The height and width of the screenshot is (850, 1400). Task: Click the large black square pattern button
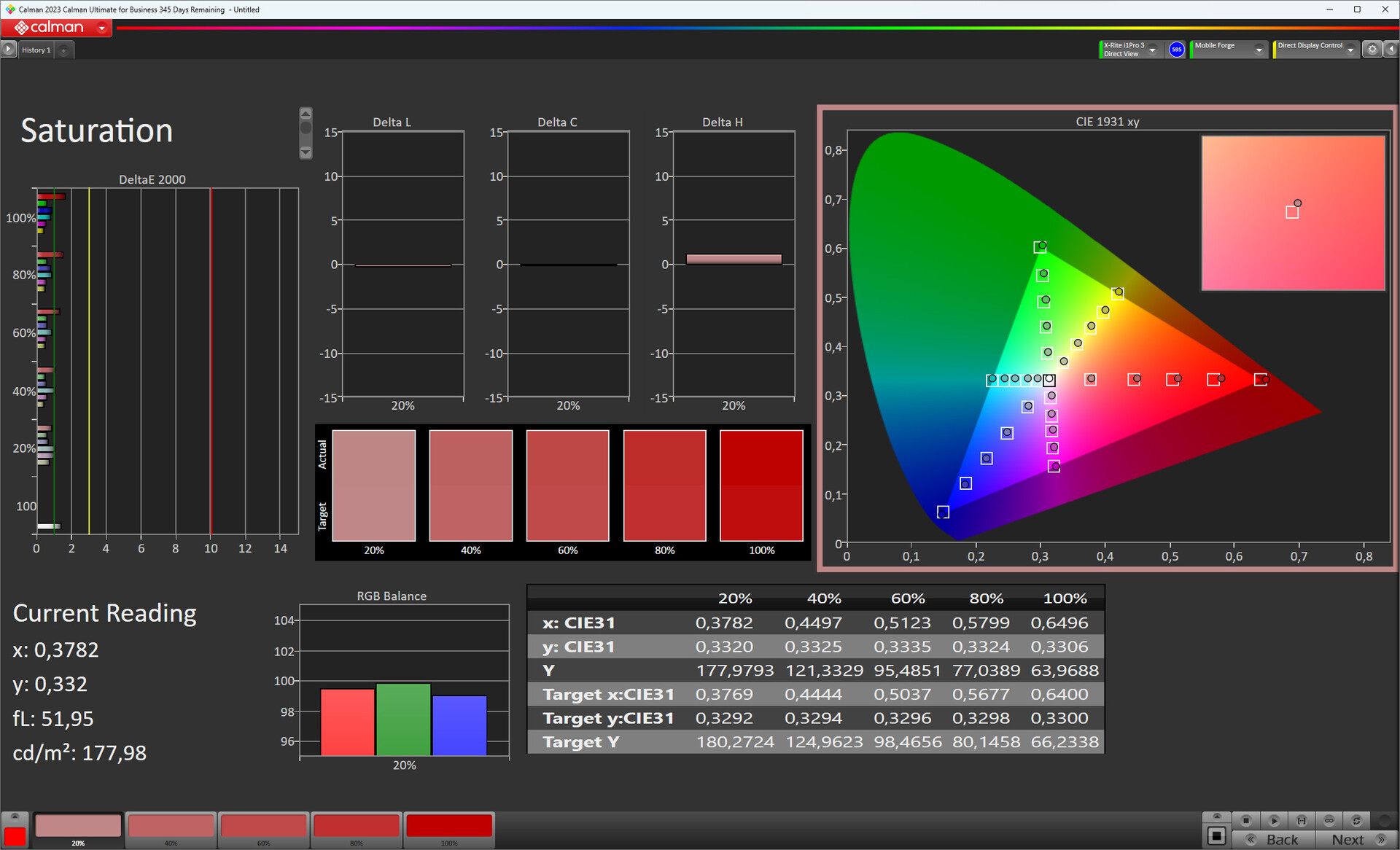click(x=1216, y=836)
